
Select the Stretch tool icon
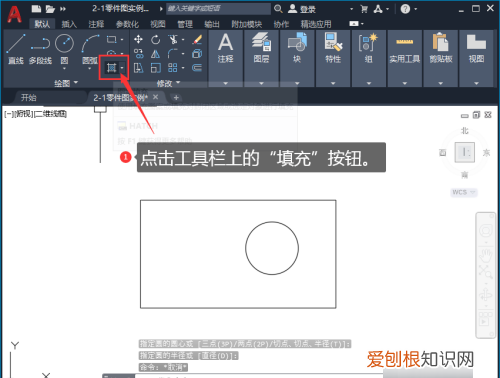point(138,68)
